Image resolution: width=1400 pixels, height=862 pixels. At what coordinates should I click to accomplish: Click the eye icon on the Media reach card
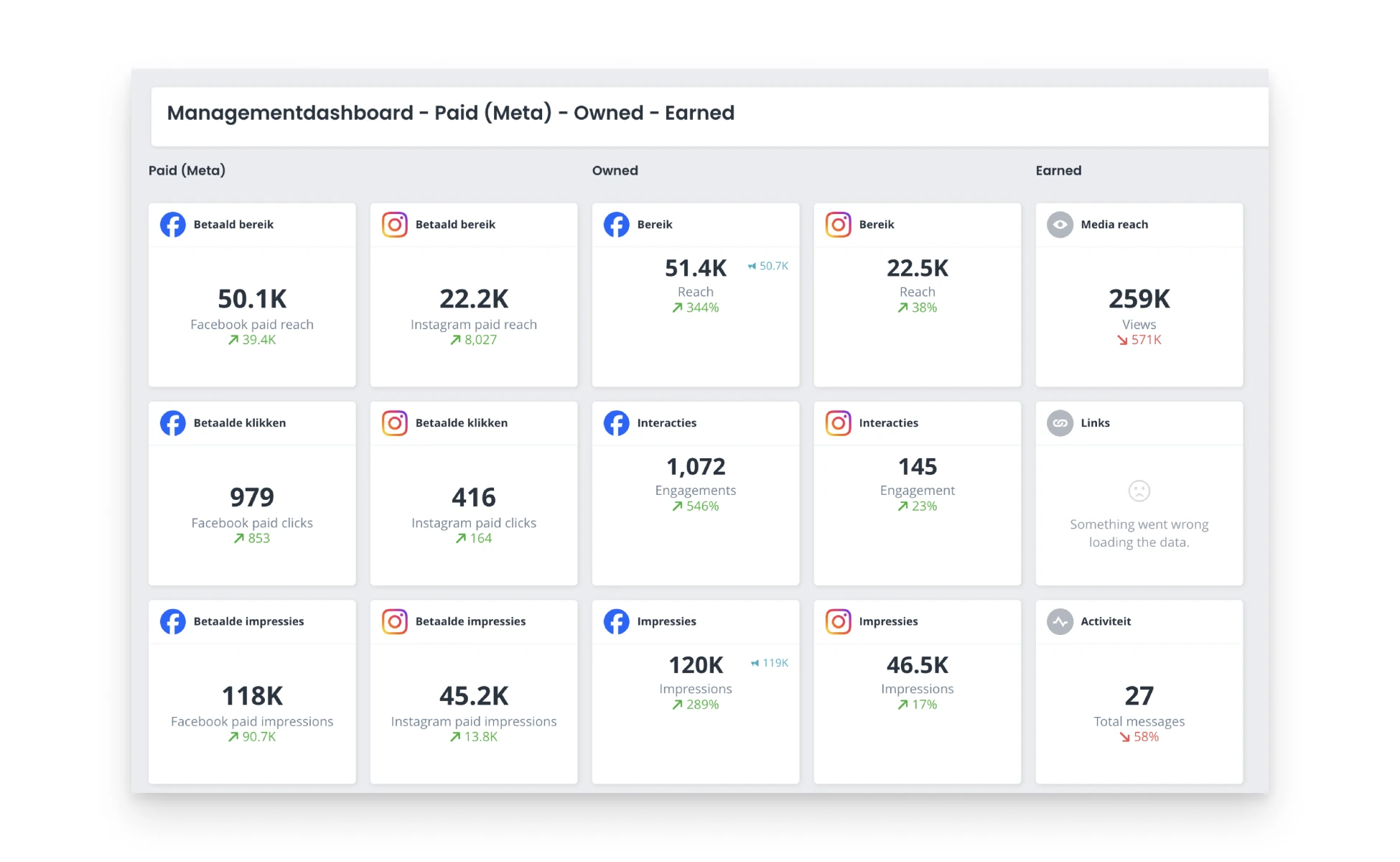pos(1060,225)
